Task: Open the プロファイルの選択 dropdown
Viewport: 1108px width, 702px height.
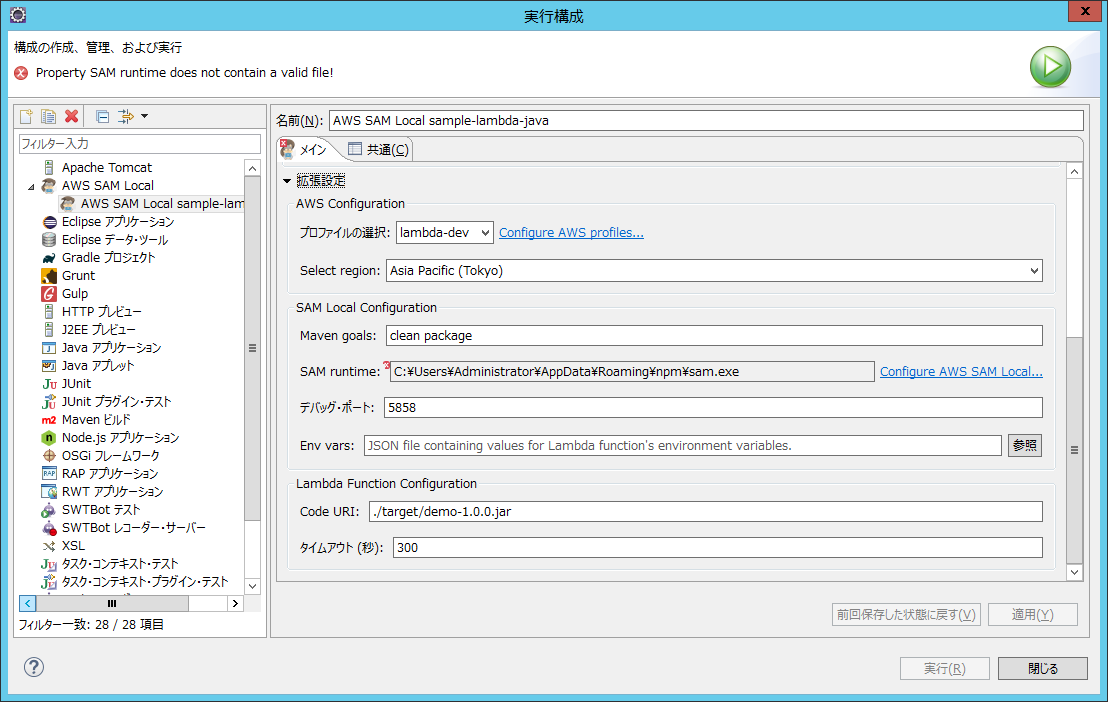Action: point(444,233)
